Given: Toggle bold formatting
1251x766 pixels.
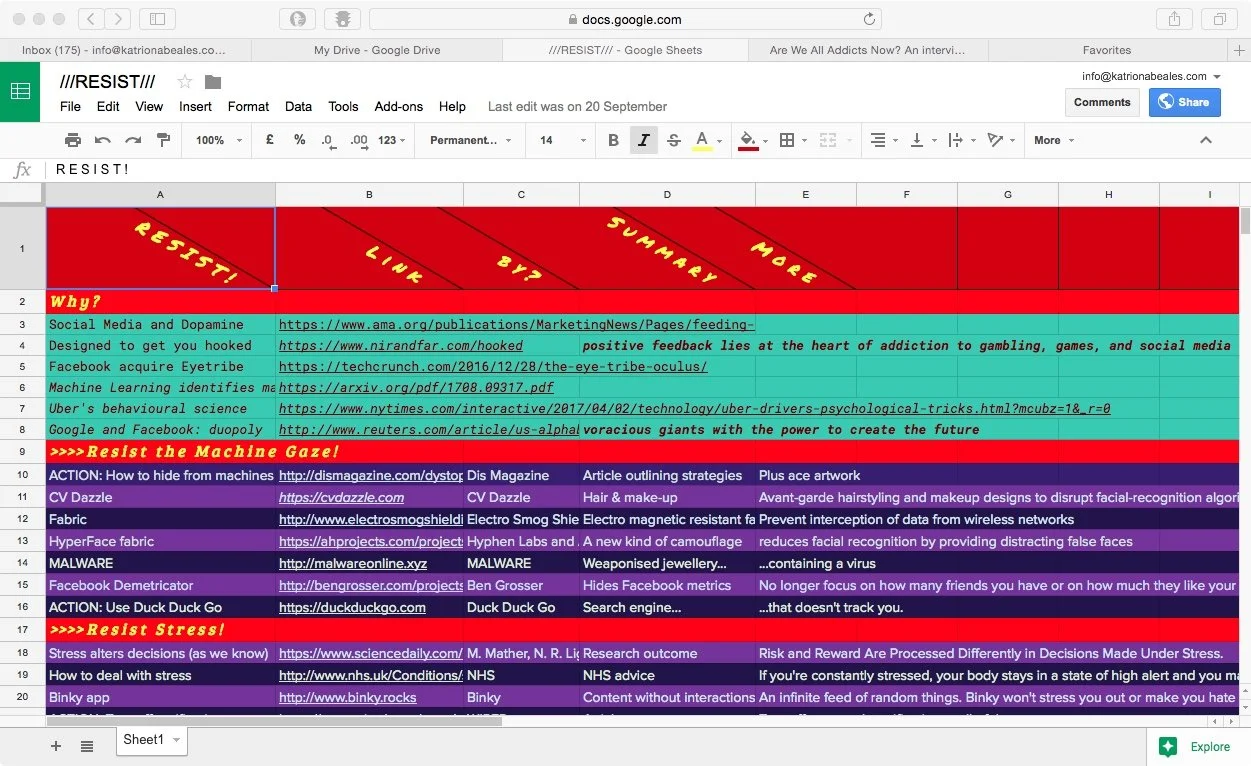Looking at the screenshot, I should click(614, 140).
